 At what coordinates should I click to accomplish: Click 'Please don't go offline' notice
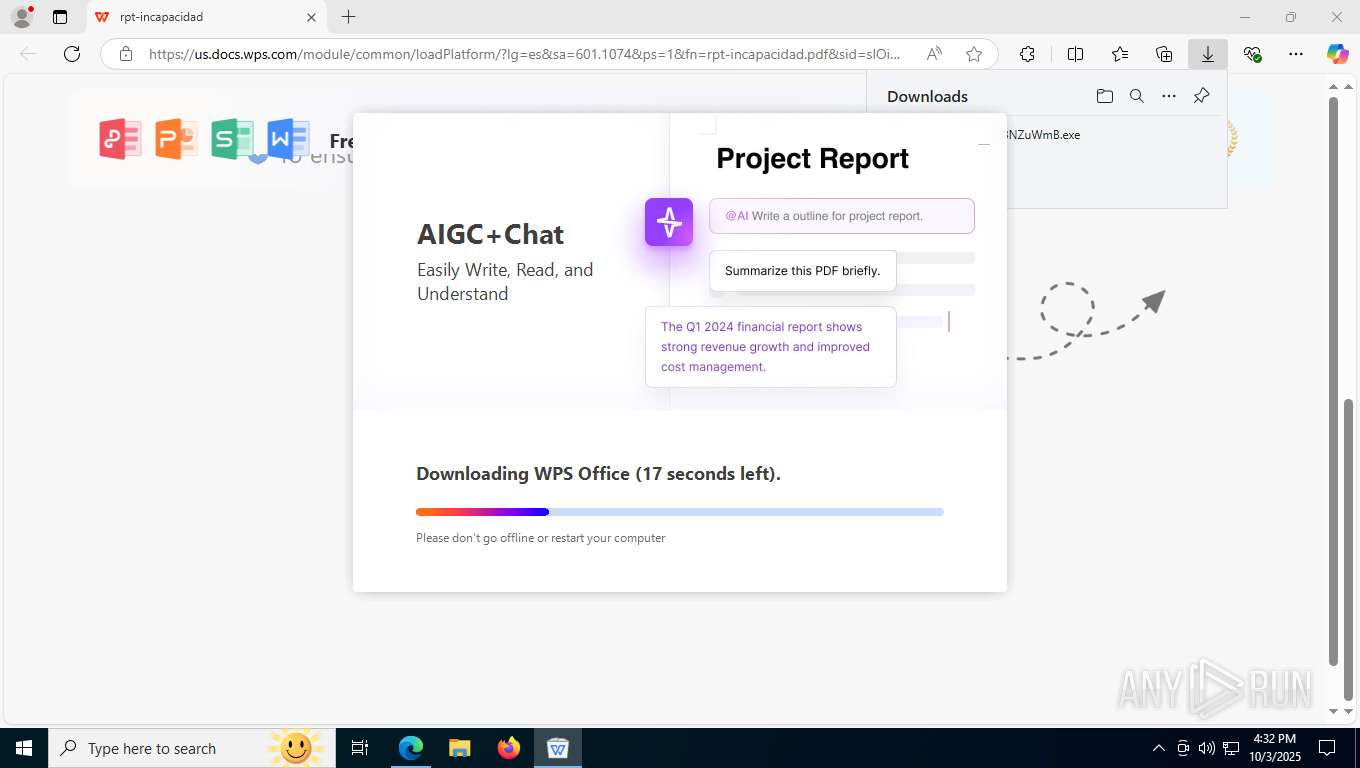(x=540, y=538)
